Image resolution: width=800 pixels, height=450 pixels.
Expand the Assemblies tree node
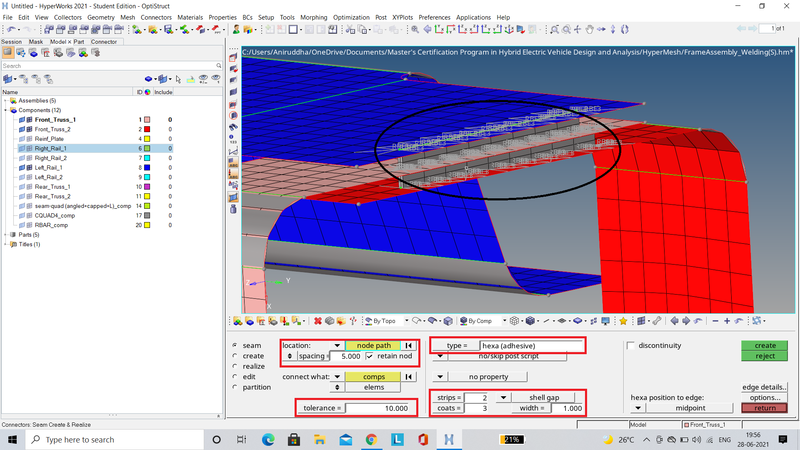5,101
